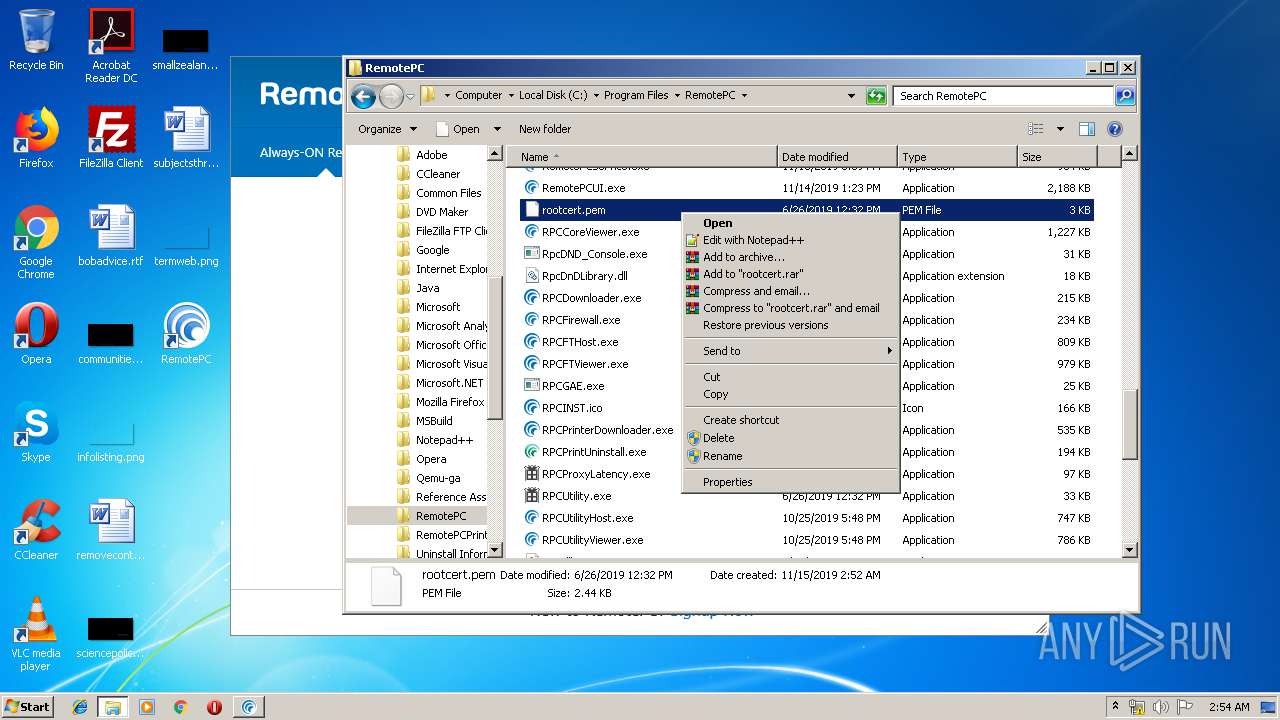Image resolution: width=1280 pixels, height=720 pixels.
Task: Open the Skype desktop shortcut
Action: tap(36, 432)
